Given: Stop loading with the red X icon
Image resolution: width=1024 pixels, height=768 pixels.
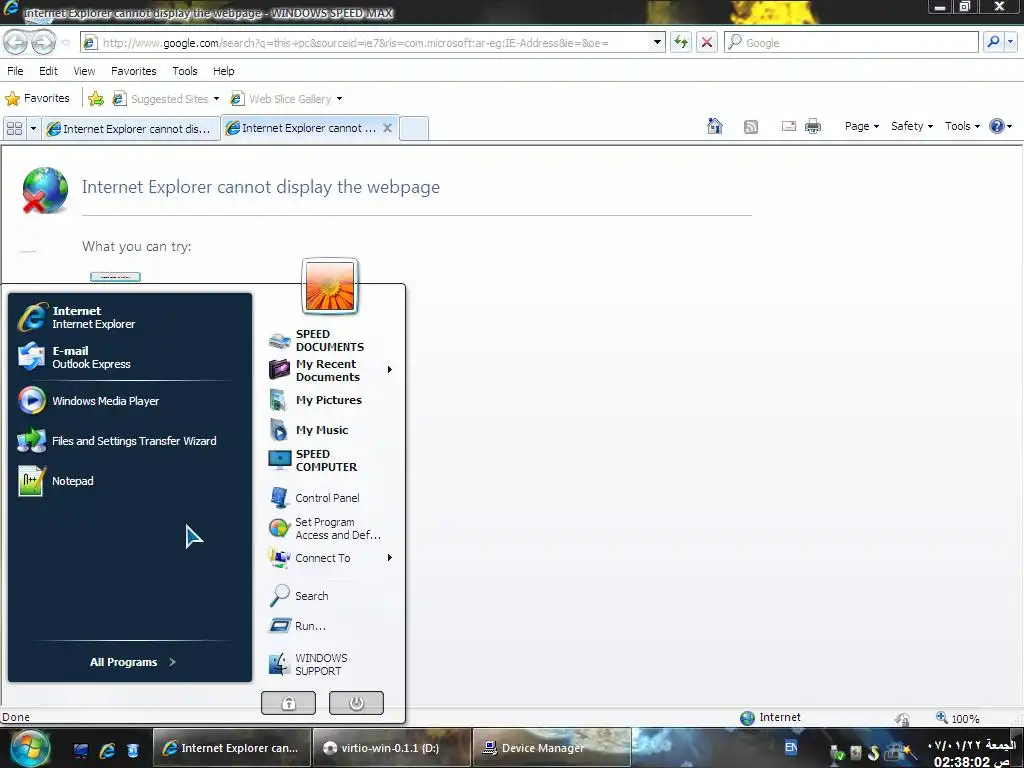Looking at the screenshot, I should [x=707, y=42].
